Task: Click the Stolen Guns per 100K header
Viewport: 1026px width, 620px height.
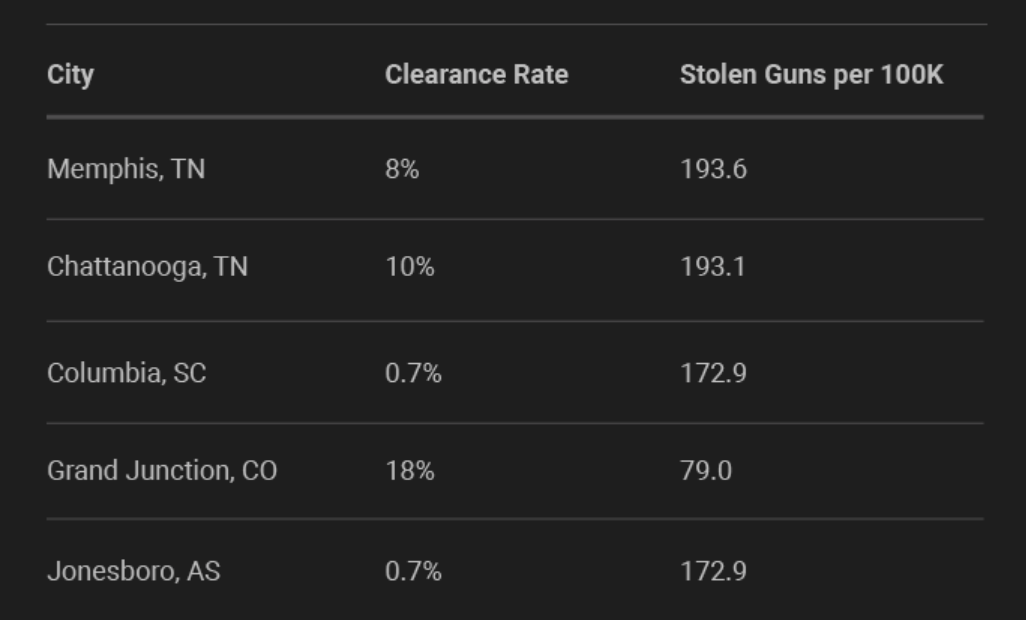Action: pos(811,75)
